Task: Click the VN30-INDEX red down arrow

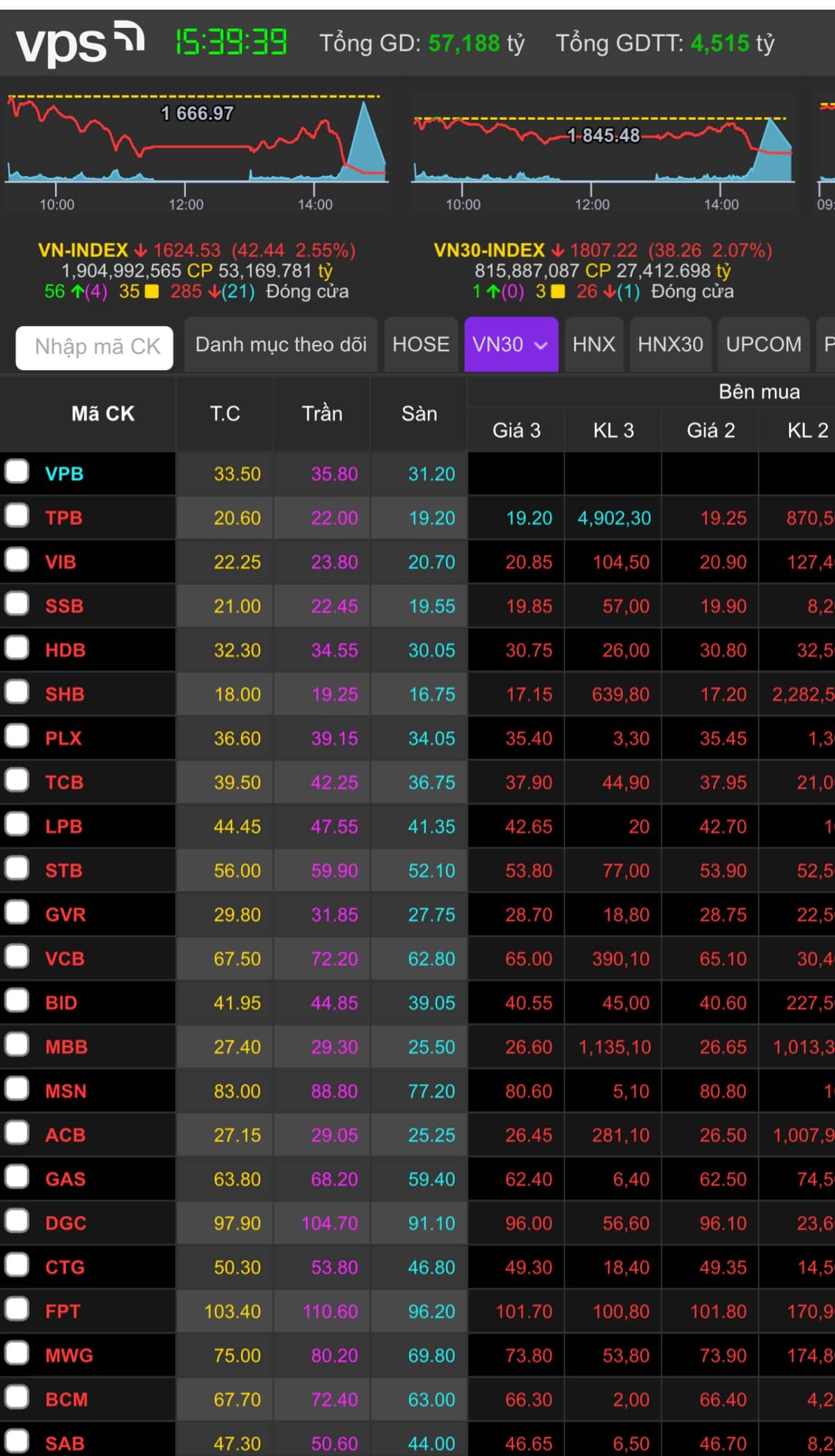Action: click(557, 250)
